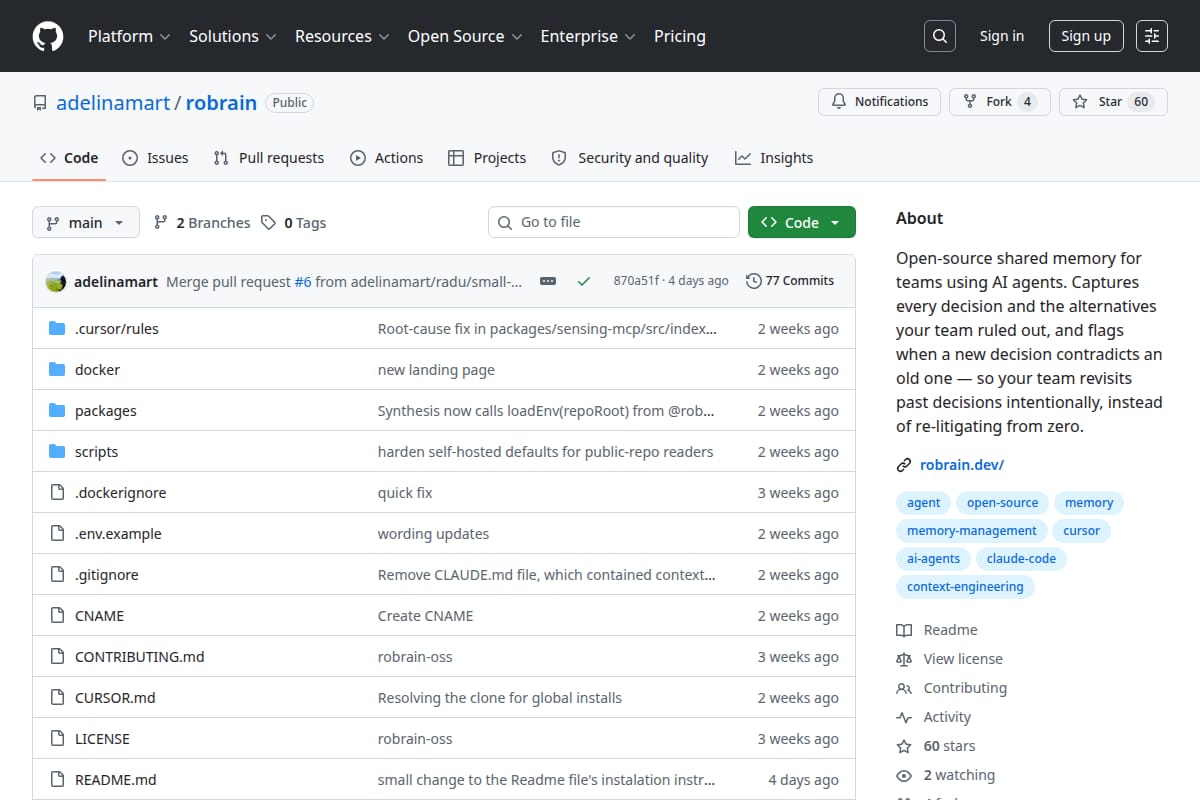Click the Notifications button
Viewport: 1200px width, 800px height.
880,102
